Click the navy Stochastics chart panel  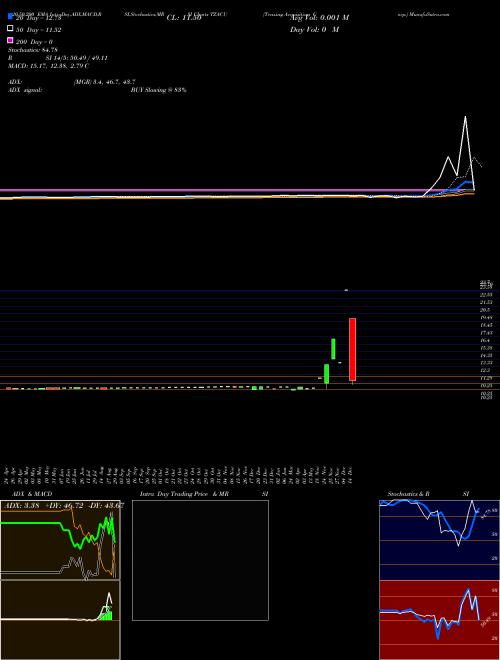[x=439, y=540]
